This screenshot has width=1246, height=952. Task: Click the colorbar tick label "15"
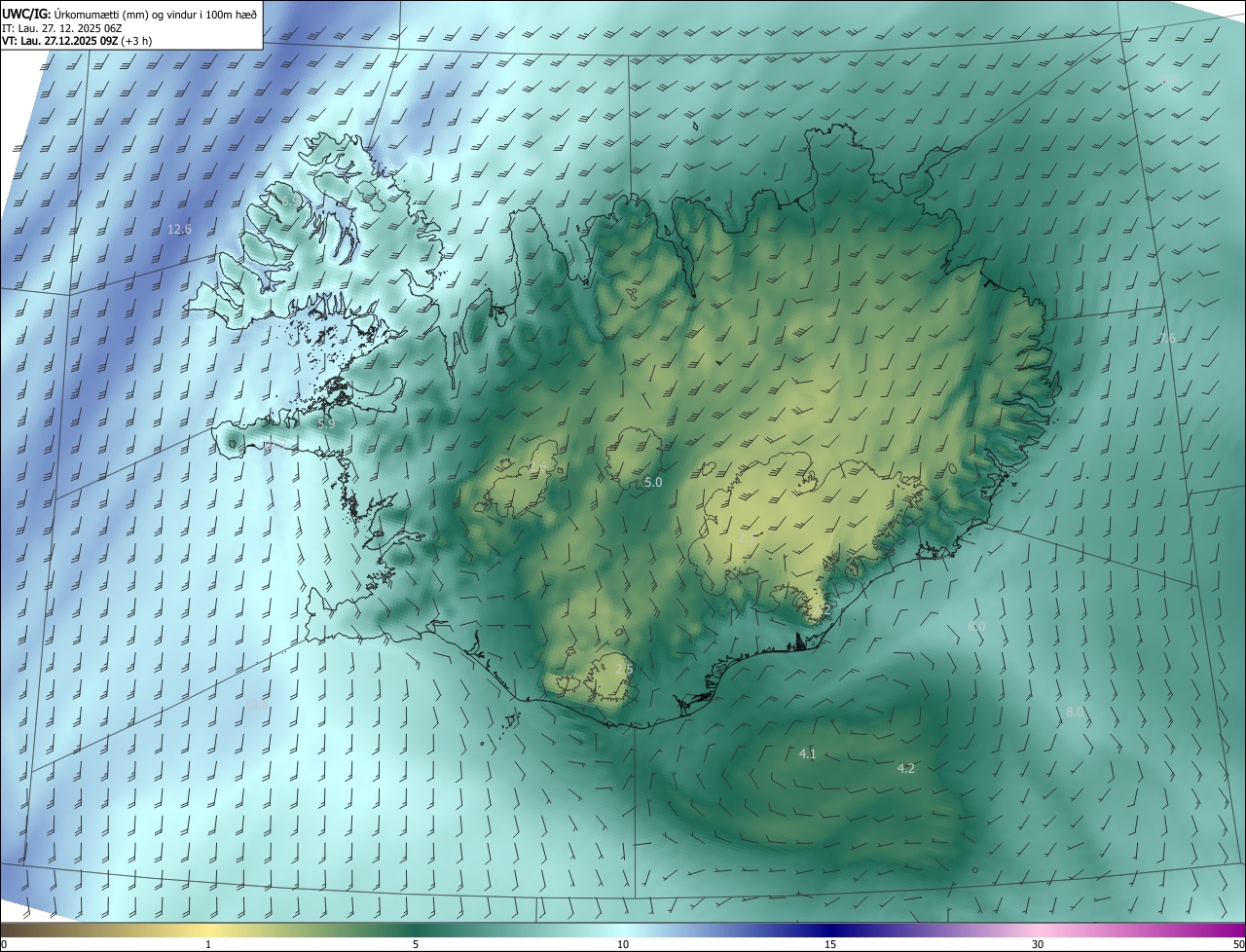(x=830, y=945)
